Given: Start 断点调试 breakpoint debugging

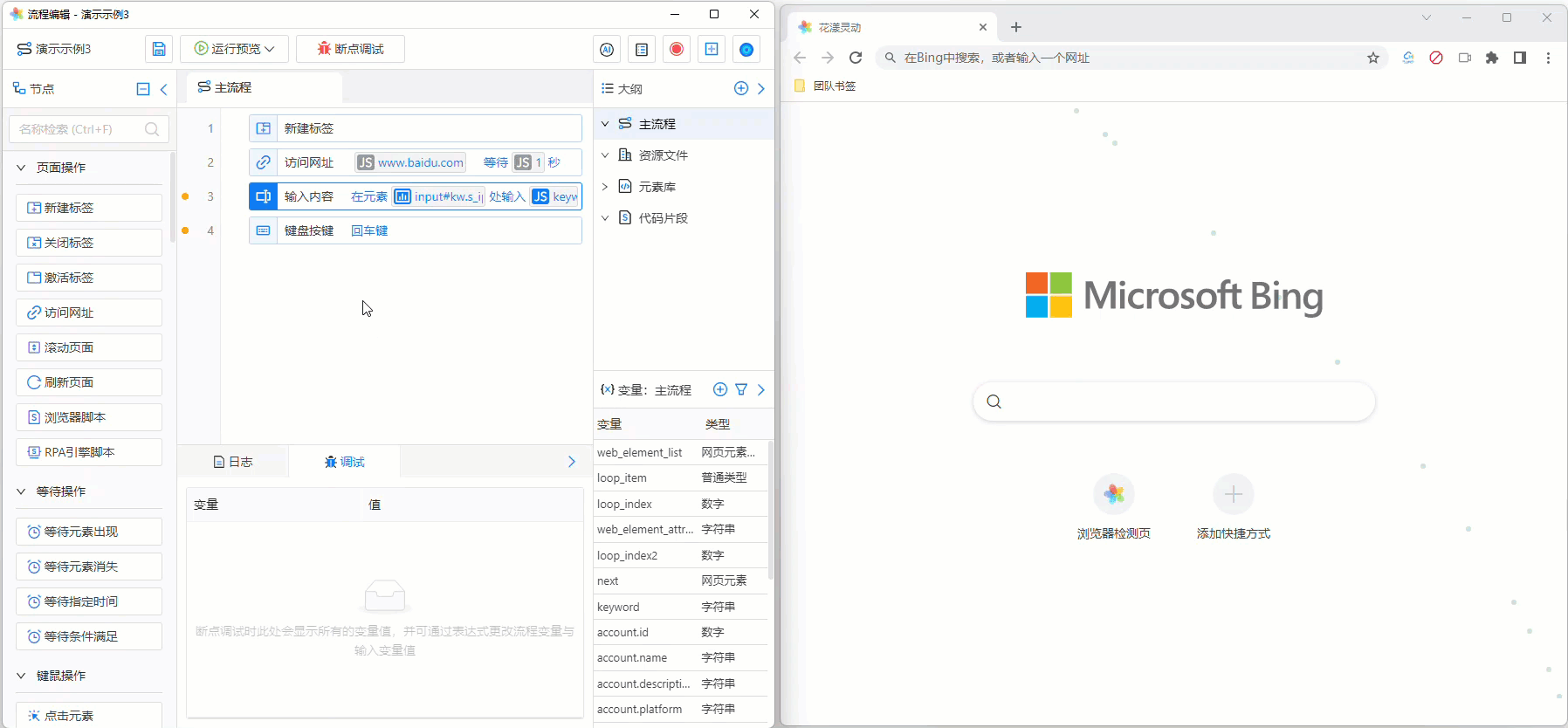Looking at the screenshot, I should [x=350, y=49].
